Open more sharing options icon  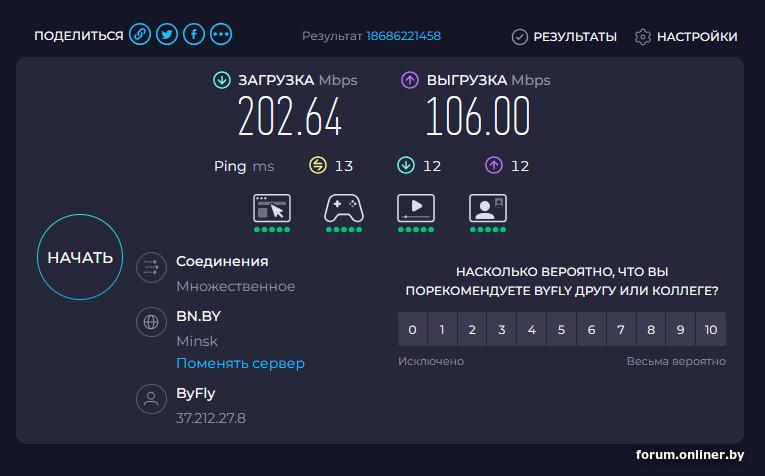click(221, 36)
